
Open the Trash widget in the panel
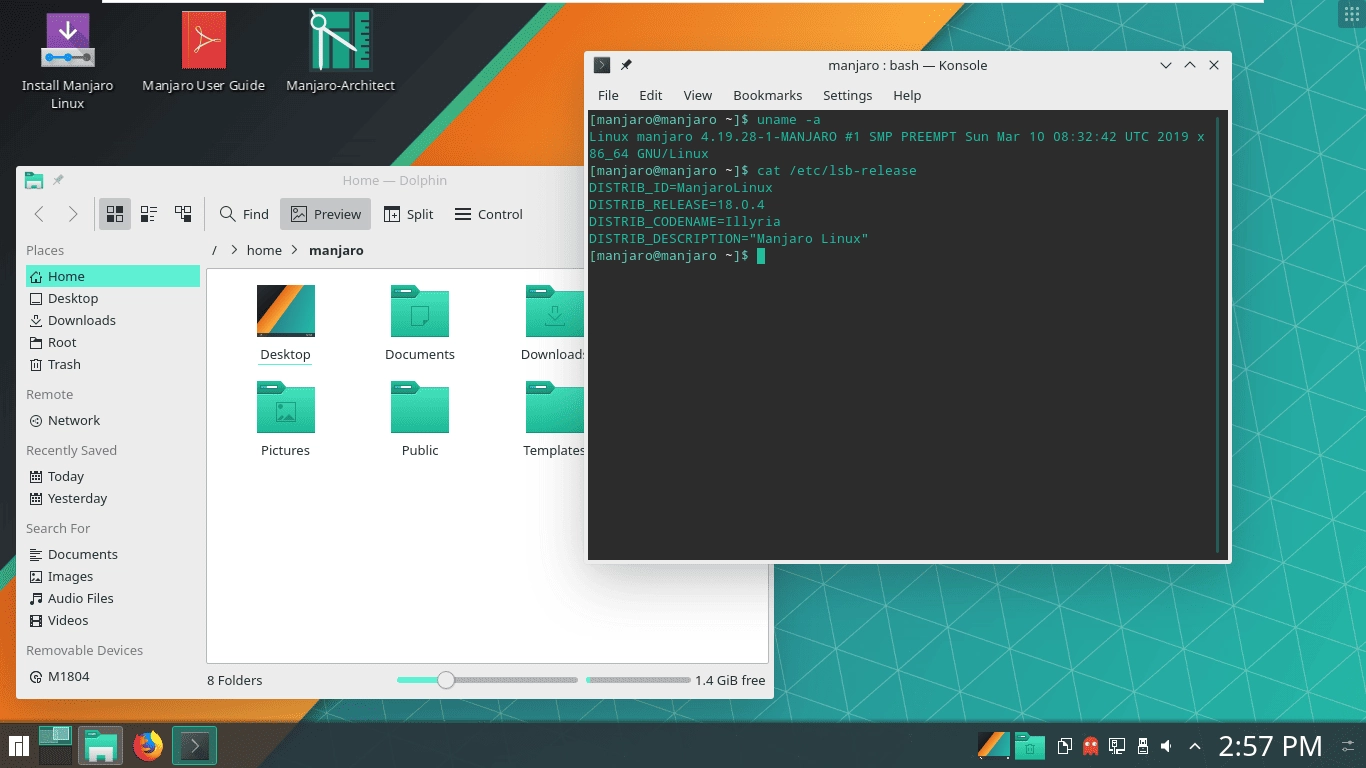click(x=1030, y=746)
